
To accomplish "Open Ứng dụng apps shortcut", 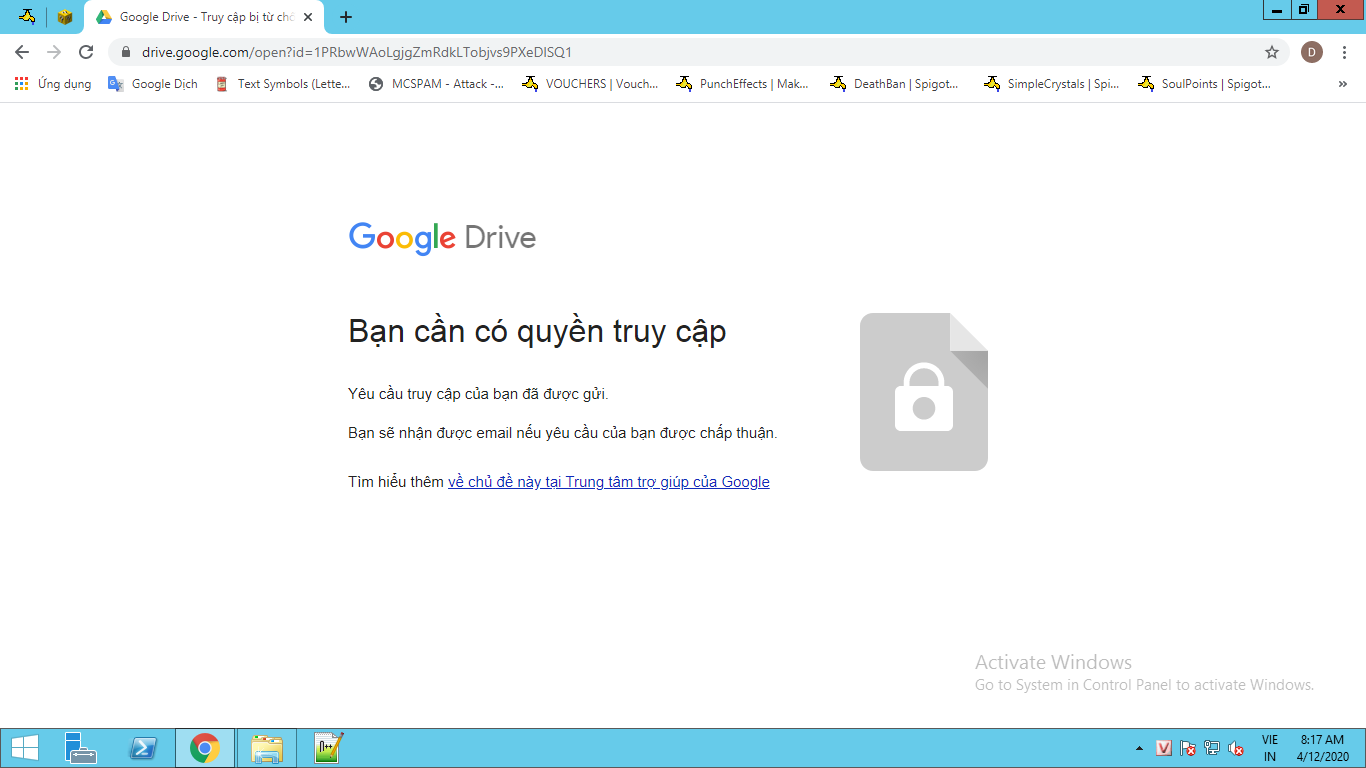I will 53,84.
